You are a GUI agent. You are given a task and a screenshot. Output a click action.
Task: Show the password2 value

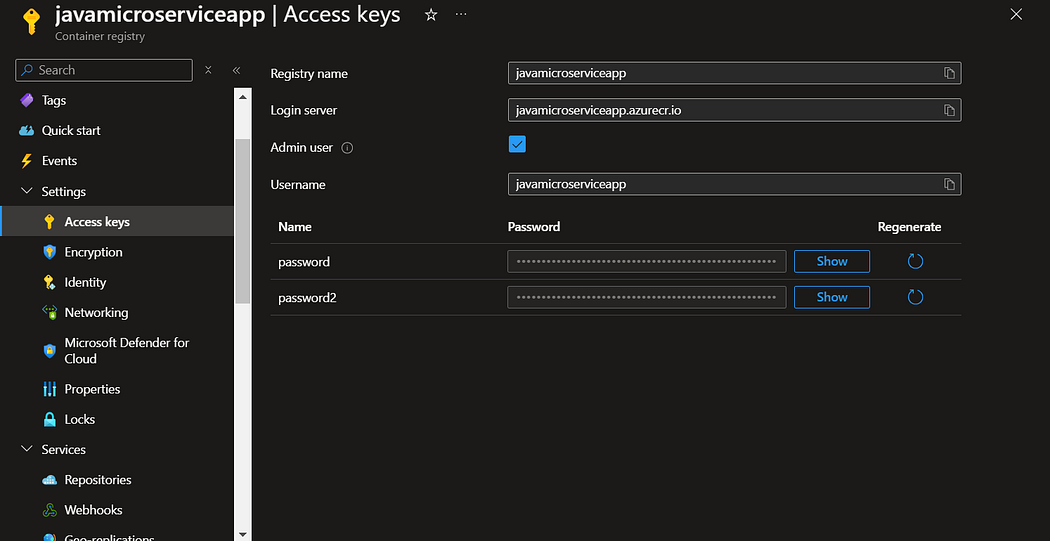point(832,297)
